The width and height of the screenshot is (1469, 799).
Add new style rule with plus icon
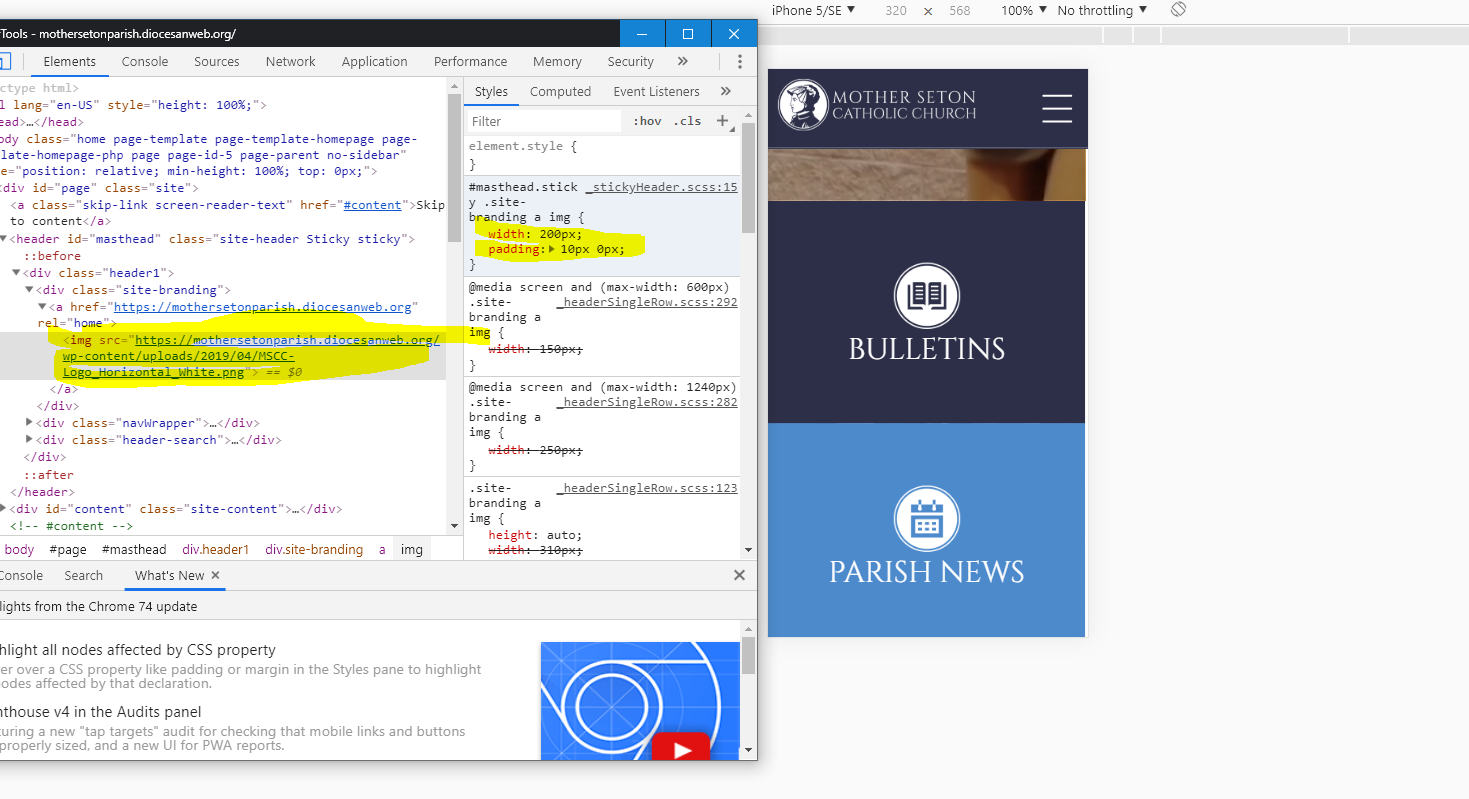coord(722,121)
